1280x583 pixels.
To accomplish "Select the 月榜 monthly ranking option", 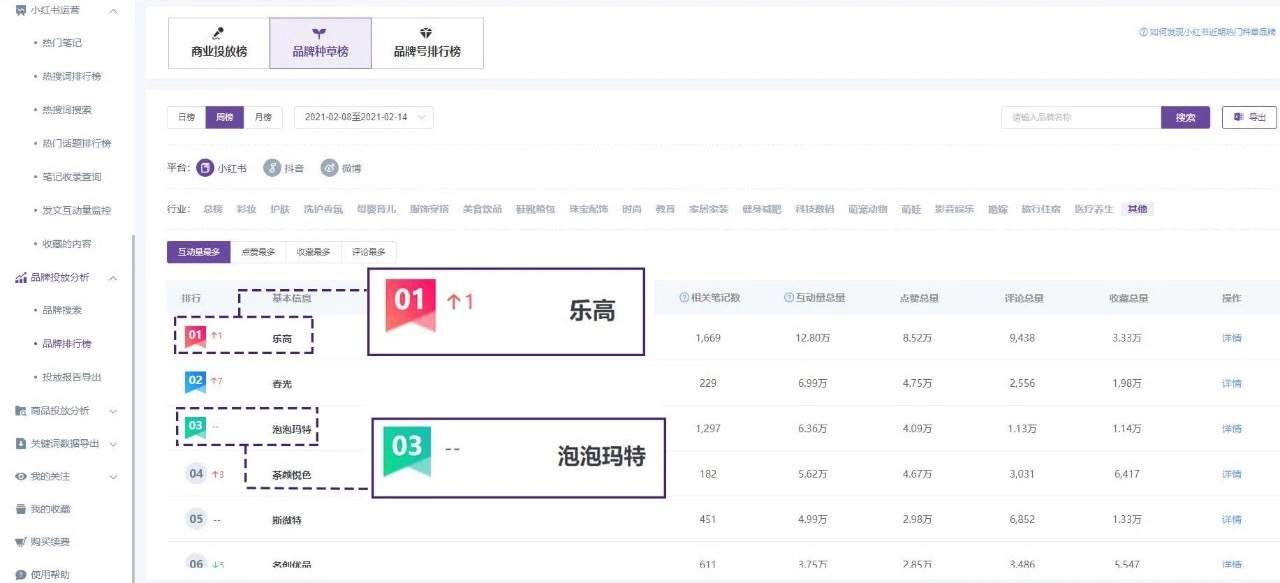I will tap(262, 117).
